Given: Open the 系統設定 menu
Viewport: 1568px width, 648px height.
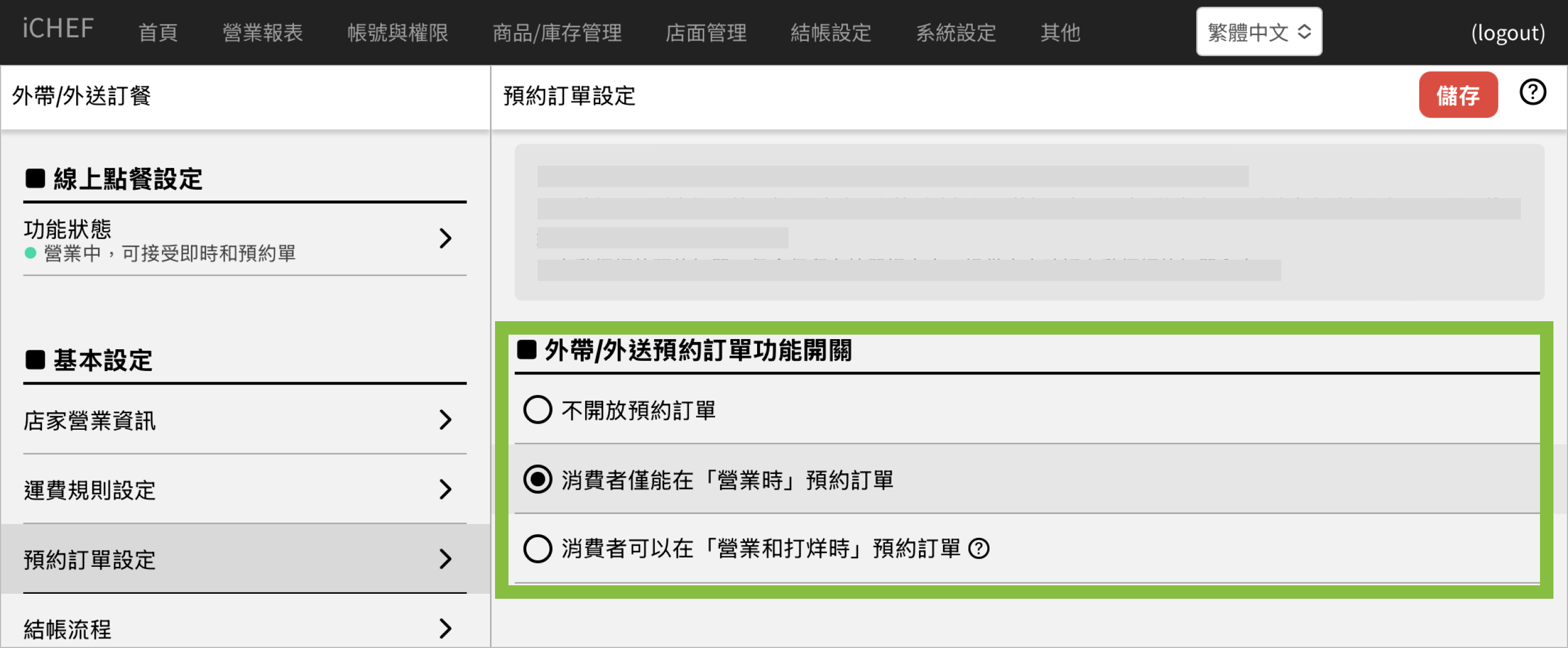Looking at the screenshot, I should pyautogui.click(x=956, y=32).
